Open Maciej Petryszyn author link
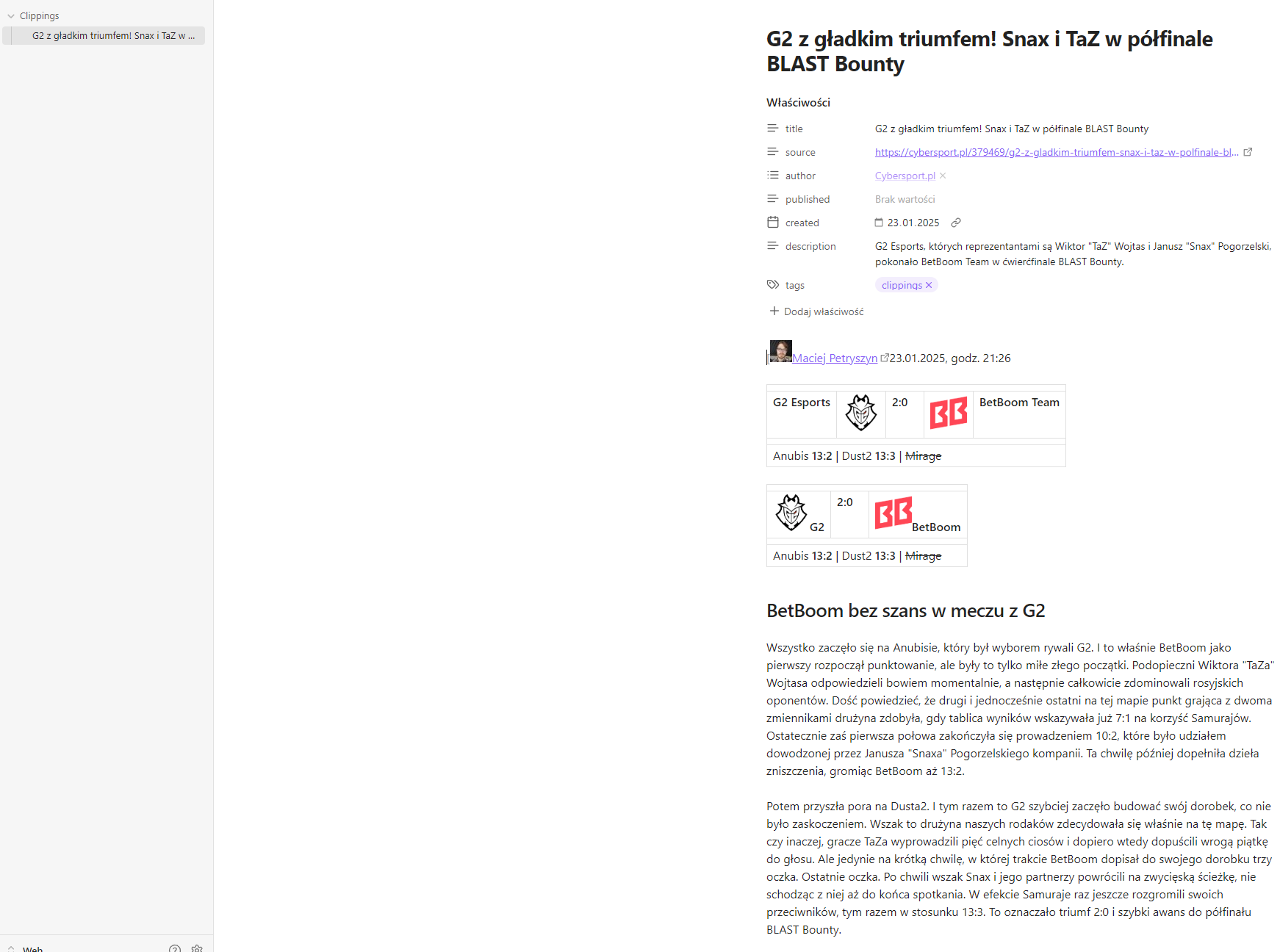Viewport: 1280px width, 952px height. [x=835, y=358]
